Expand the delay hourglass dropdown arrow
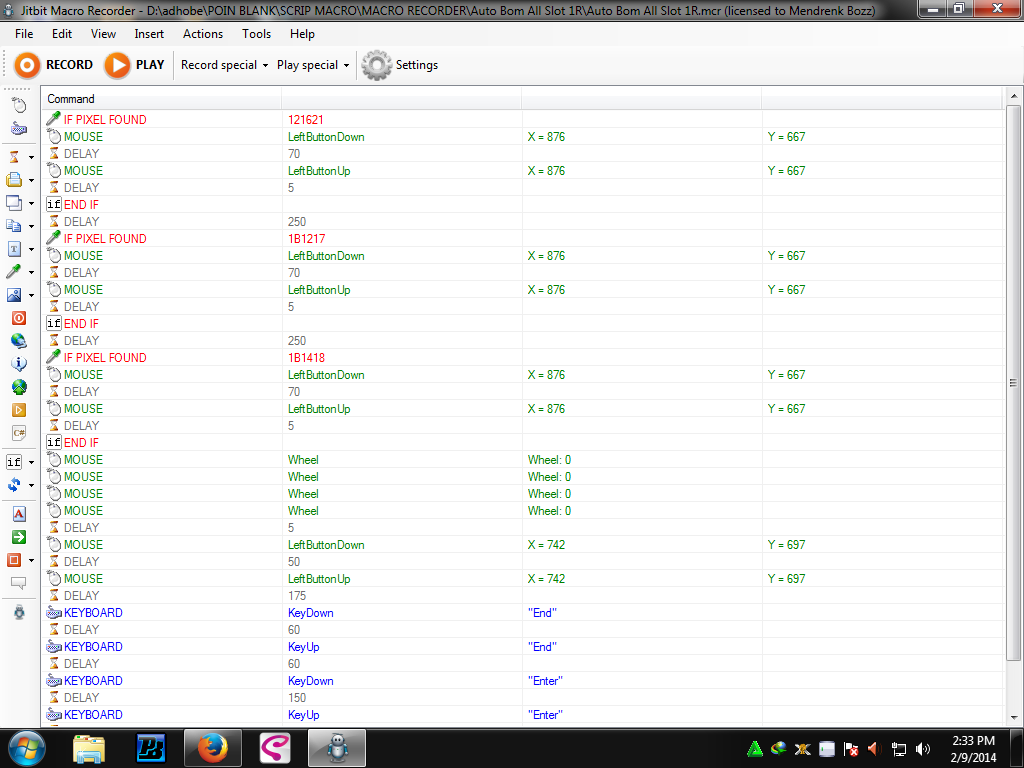This screenshot has width=1024, height=768. coord(31,157)
